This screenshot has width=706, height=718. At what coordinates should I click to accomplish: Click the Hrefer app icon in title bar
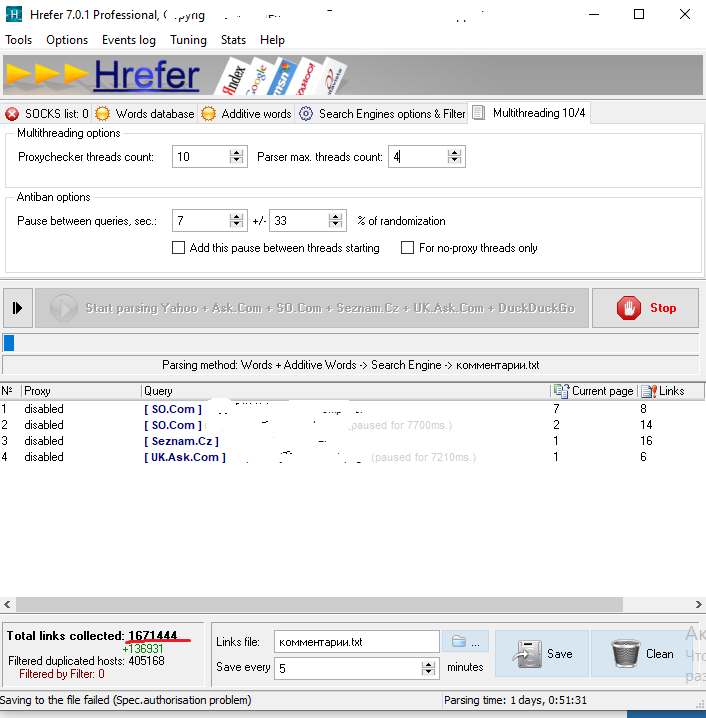(14, 14)
